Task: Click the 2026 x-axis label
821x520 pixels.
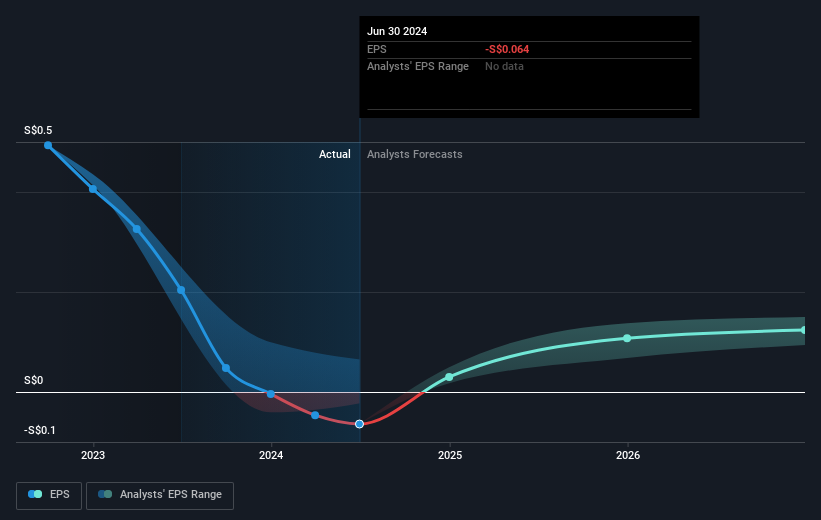Action: pos(628,456)
